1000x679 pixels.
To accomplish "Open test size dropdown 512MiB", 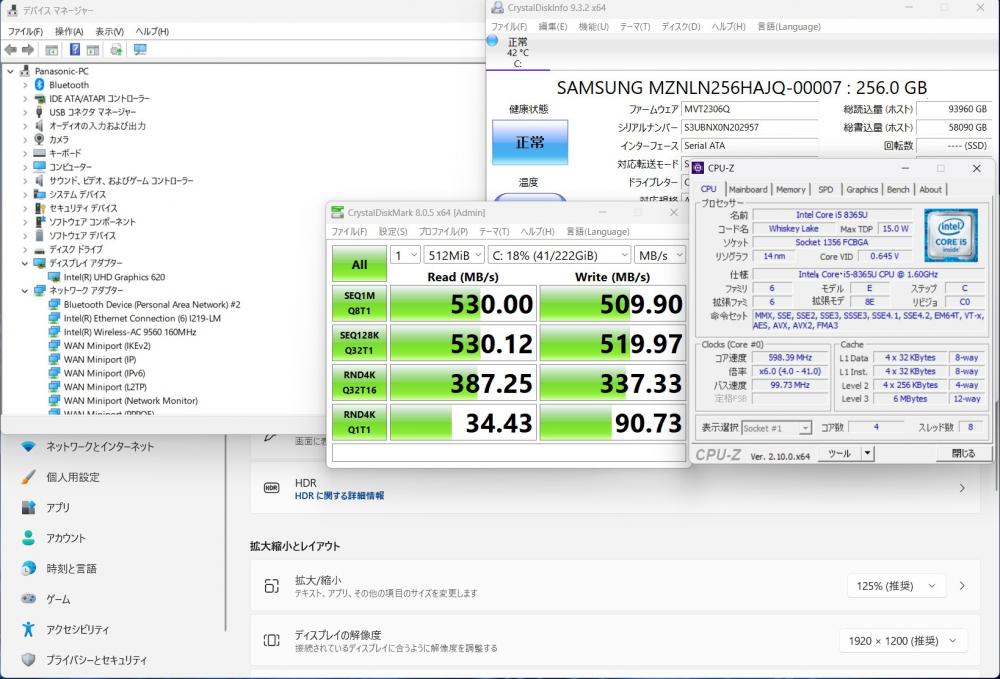I will tap(454, 255).
